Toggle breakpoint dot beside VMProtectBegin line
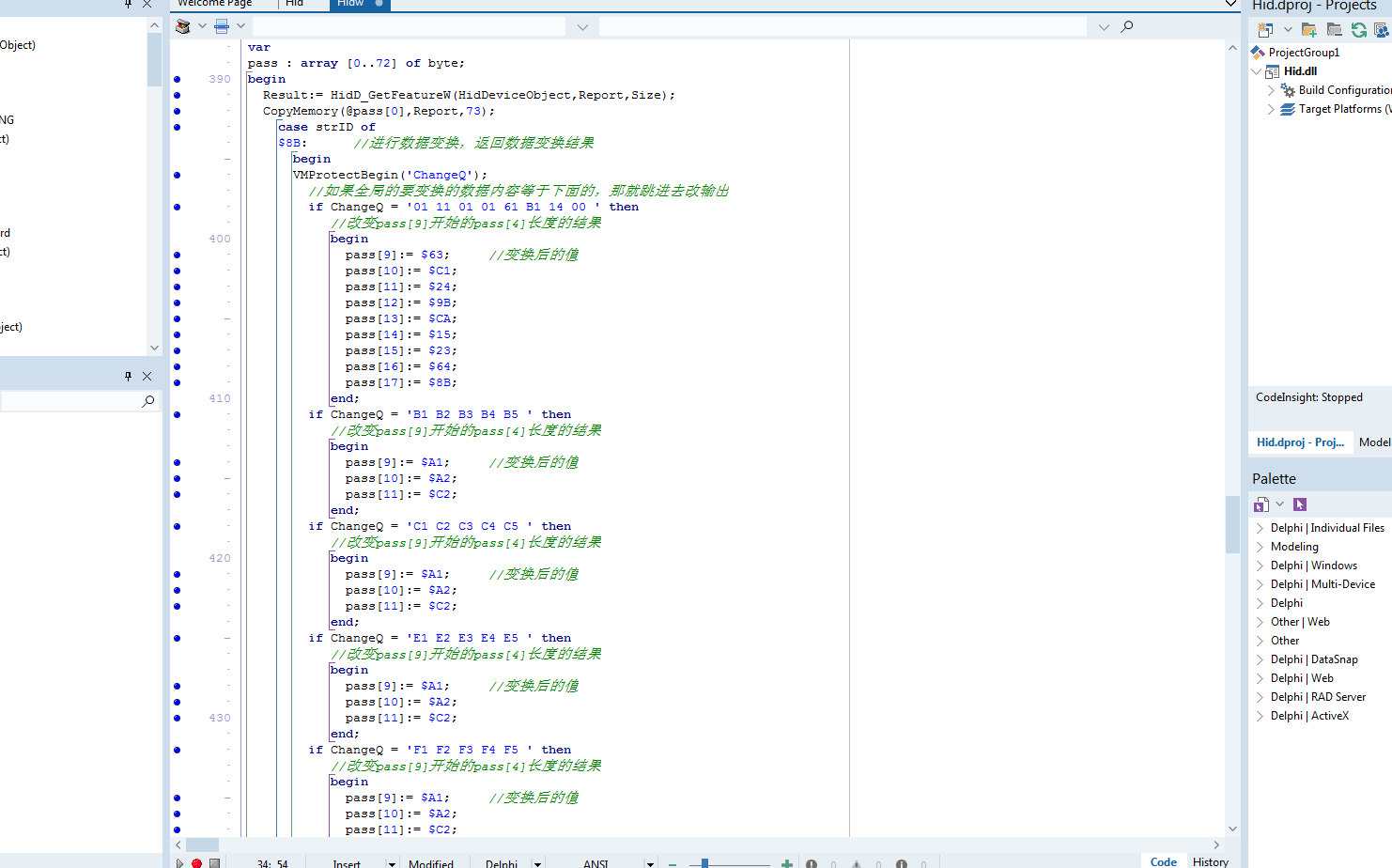The image size is (1392, 868). 177,175
